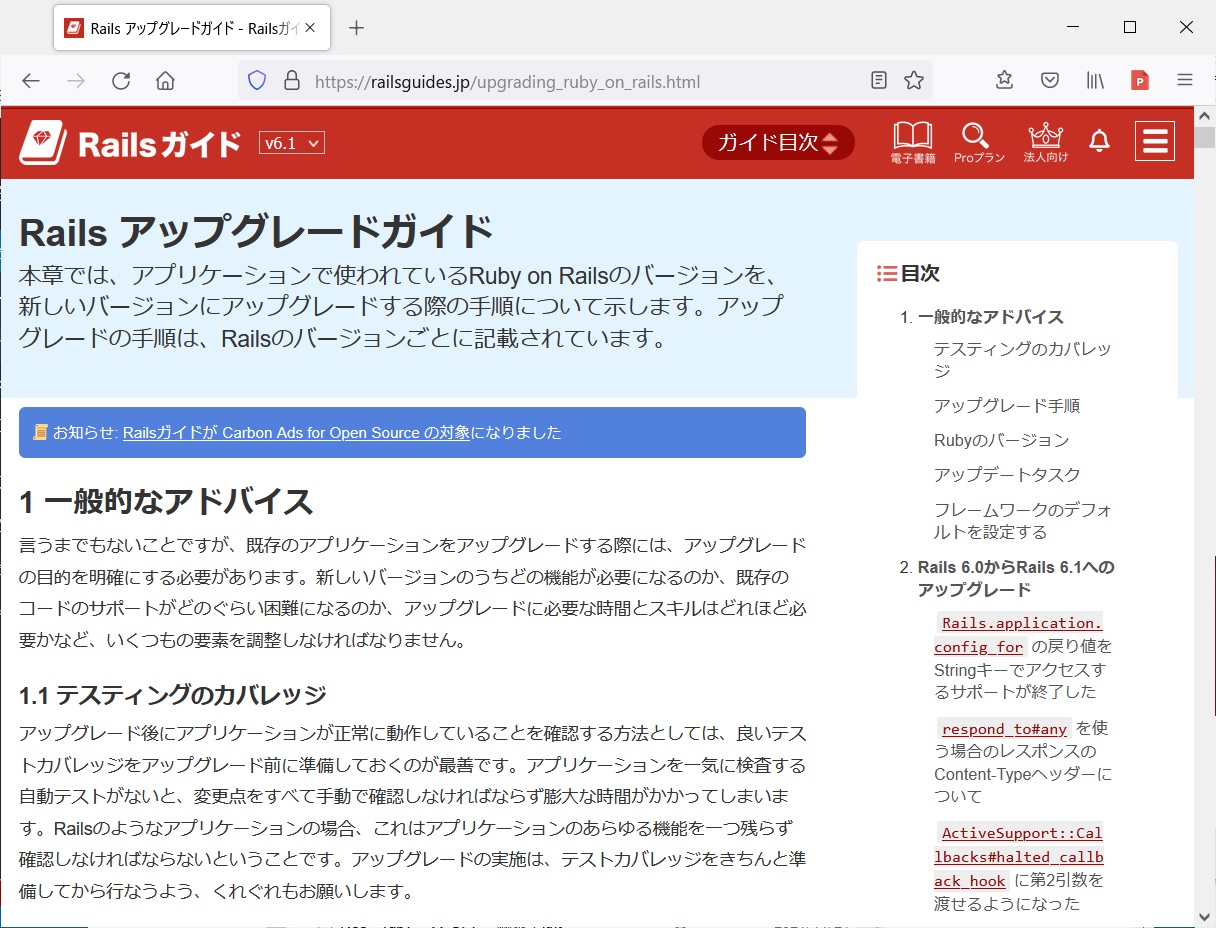Open the browser library icon
Screen dimensions: 1216x928
pyautogui.click(x=1095, y=81)
